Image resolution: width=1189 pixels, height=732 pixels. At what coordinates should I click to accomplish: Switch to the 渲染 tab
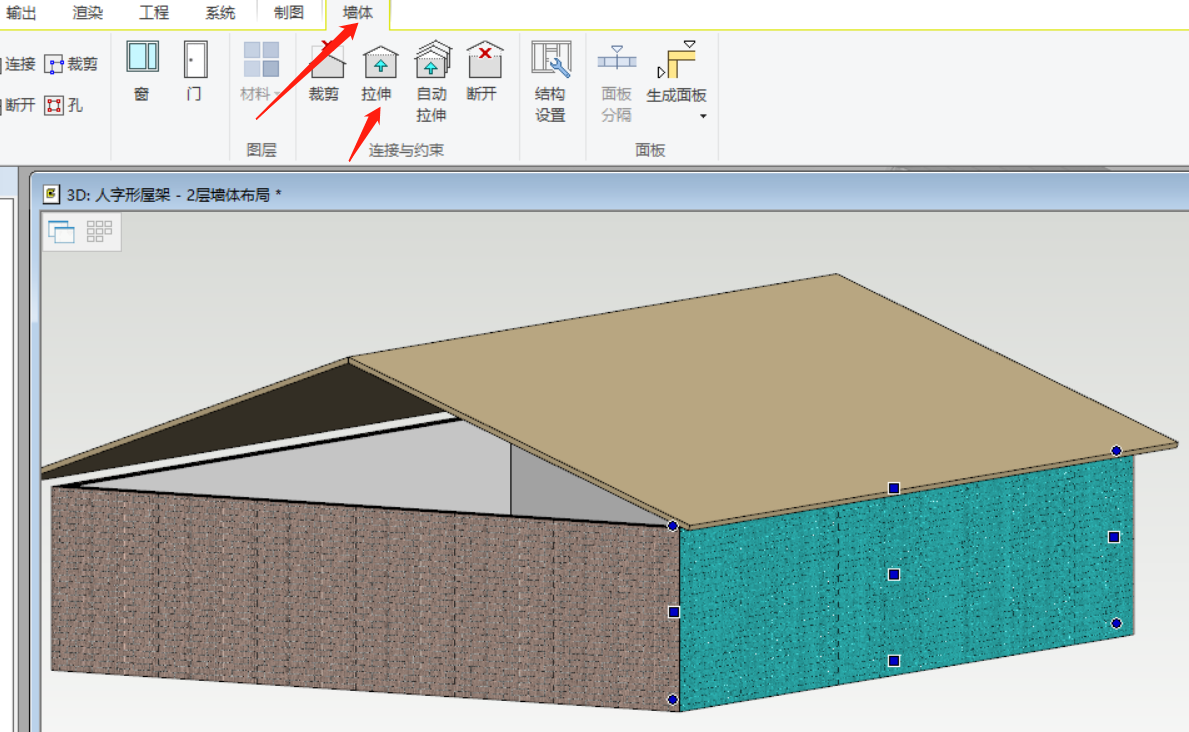[x=88, y=13]
